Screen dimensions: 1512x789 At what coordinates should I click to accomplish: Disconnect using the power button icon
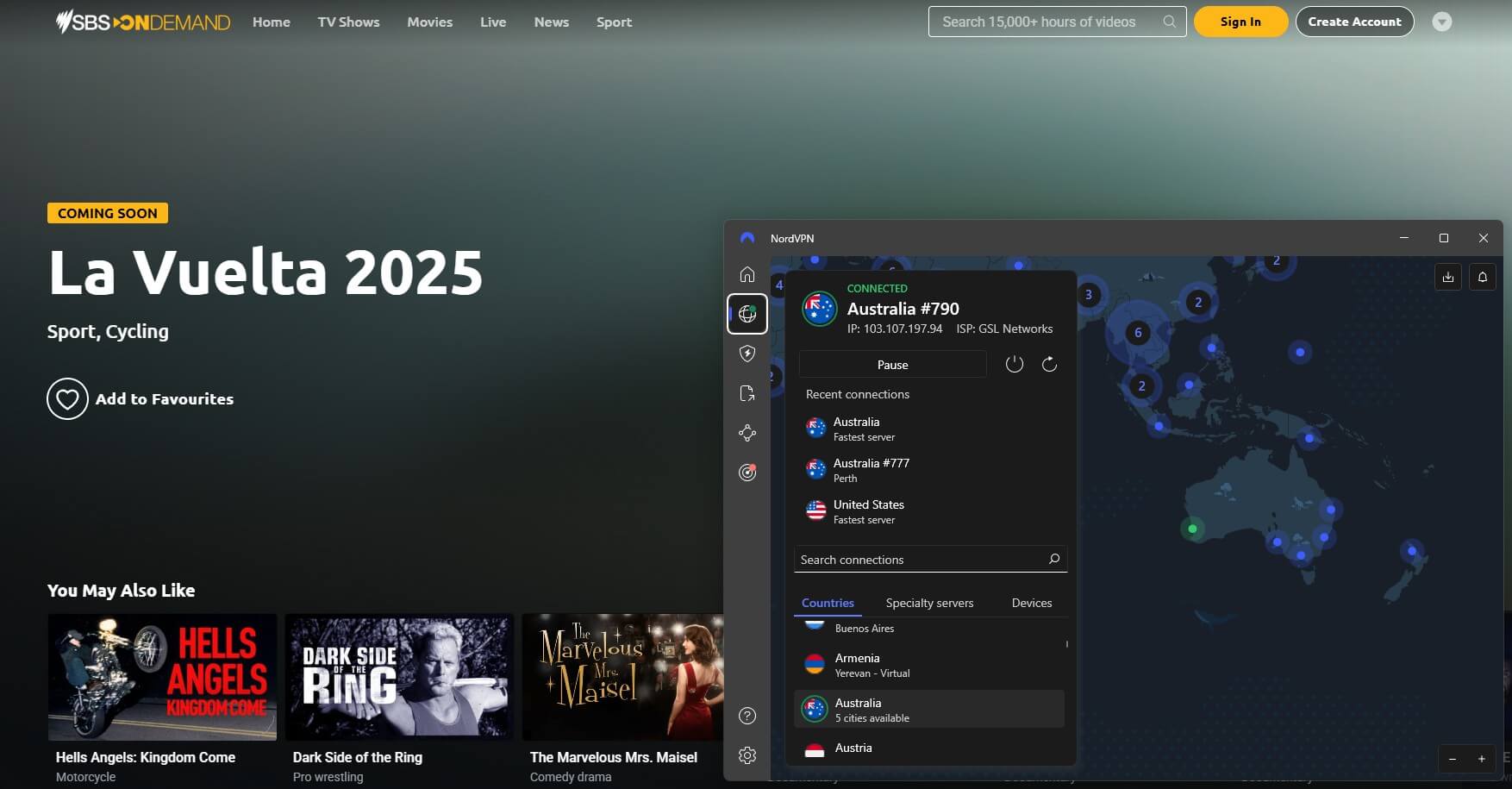point(1014,364)
